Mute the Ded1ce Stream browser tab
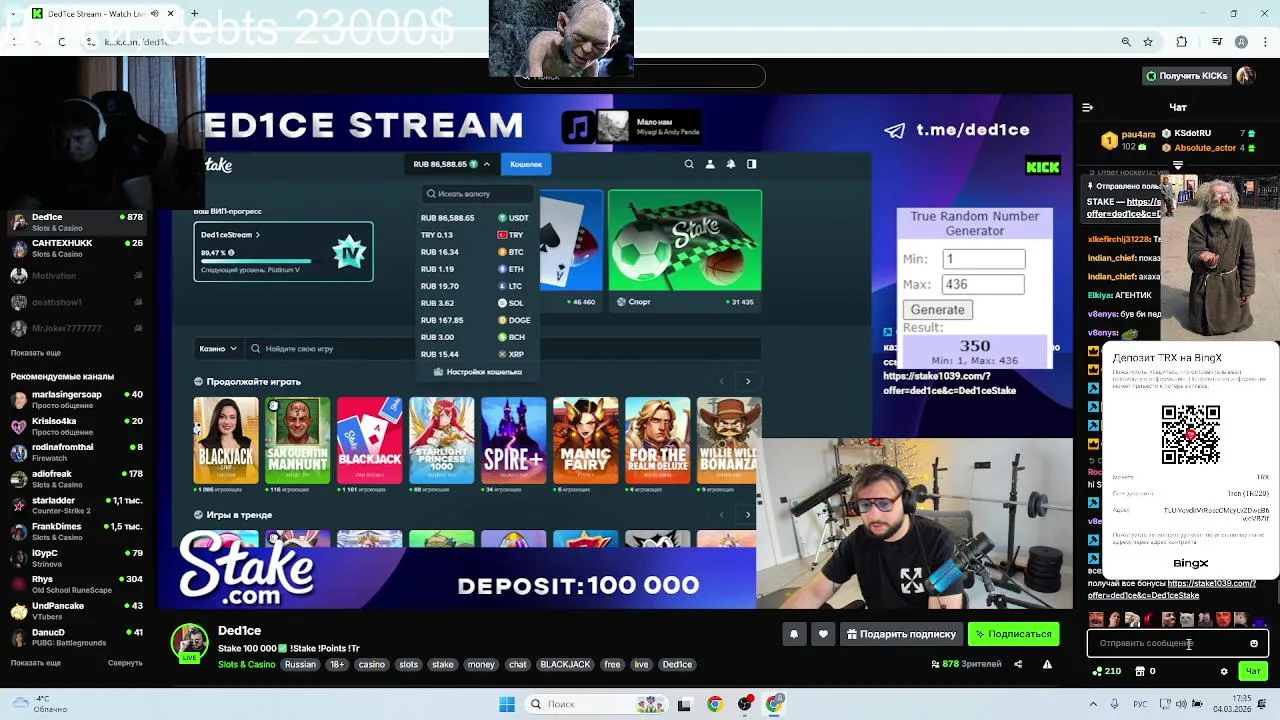Image resolution: width=1280 pixels, height=720 pixels. click(154, 14)
